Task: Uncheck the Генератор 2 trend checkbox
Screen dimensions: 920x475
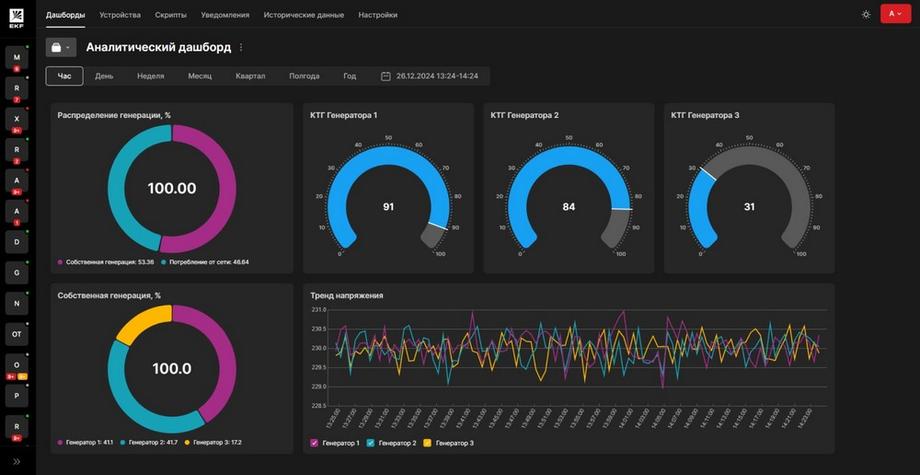Action: 370,443
